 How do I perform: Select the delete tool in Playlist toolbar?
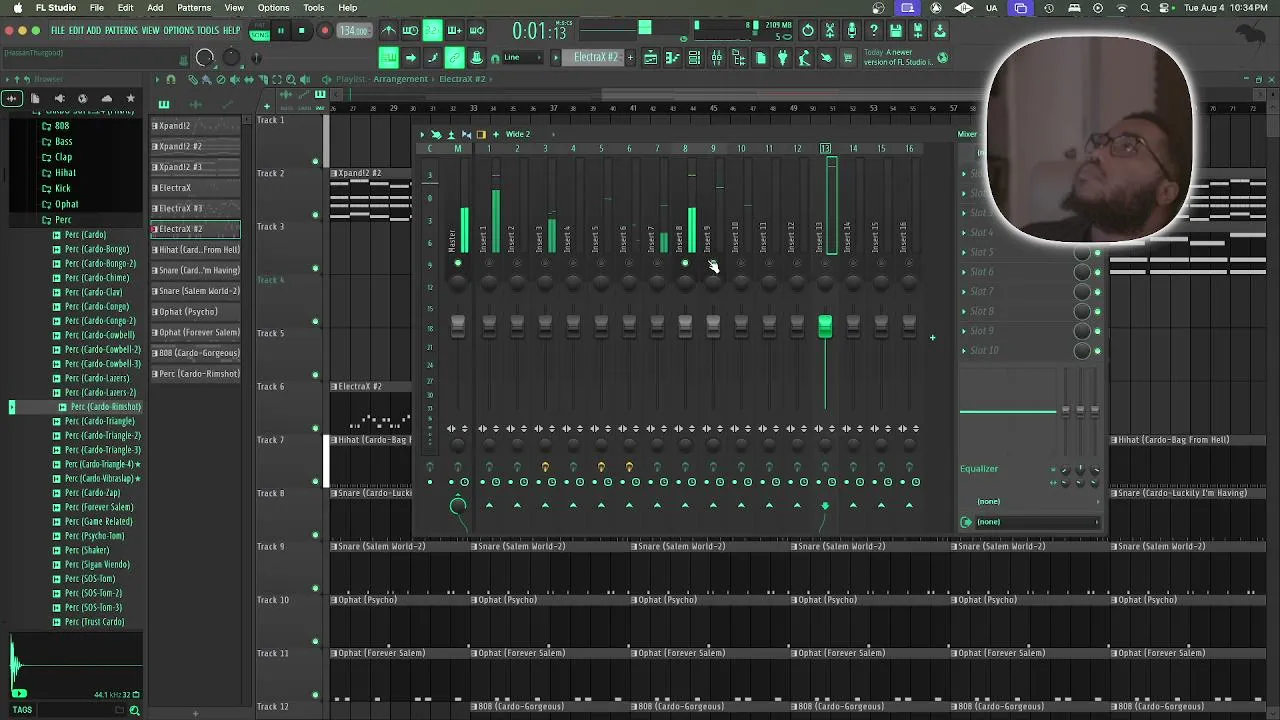click(x=221, y=79)
